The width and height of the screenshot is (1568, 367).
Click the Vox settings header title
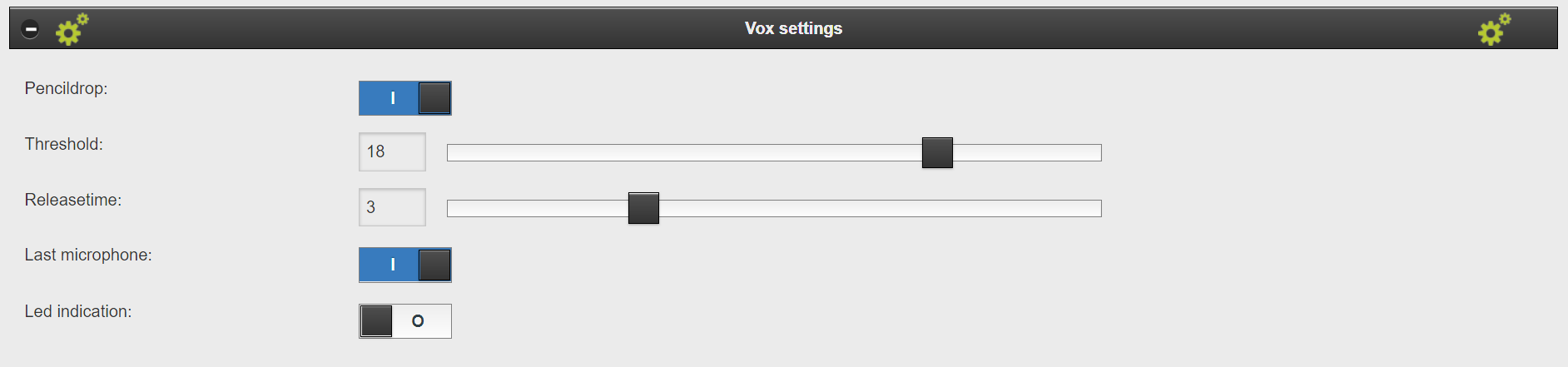pos(793,28)
